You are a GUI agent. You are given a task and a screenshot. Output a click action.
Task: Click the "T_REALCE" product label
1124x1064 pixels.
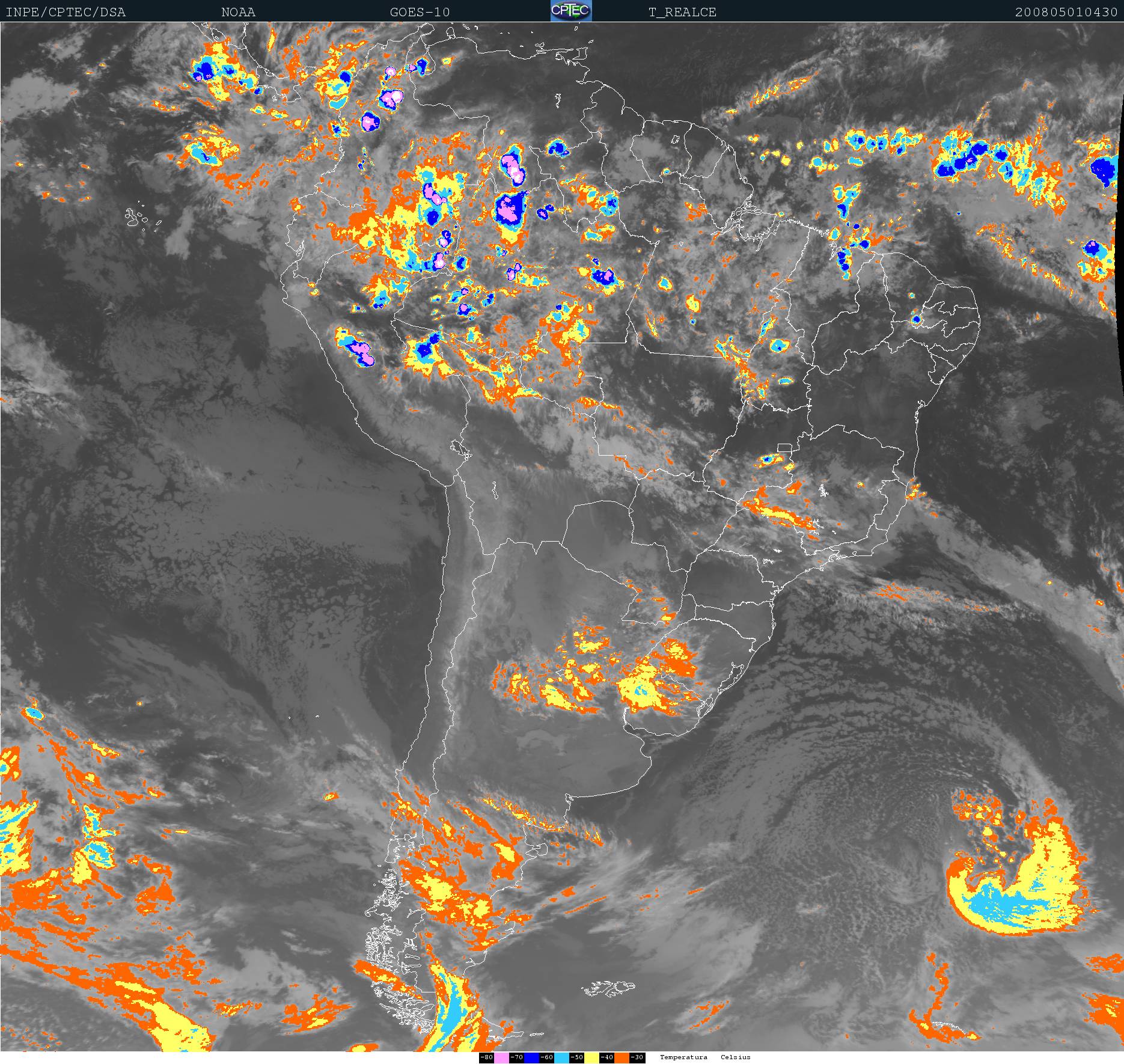pos(682,12)
